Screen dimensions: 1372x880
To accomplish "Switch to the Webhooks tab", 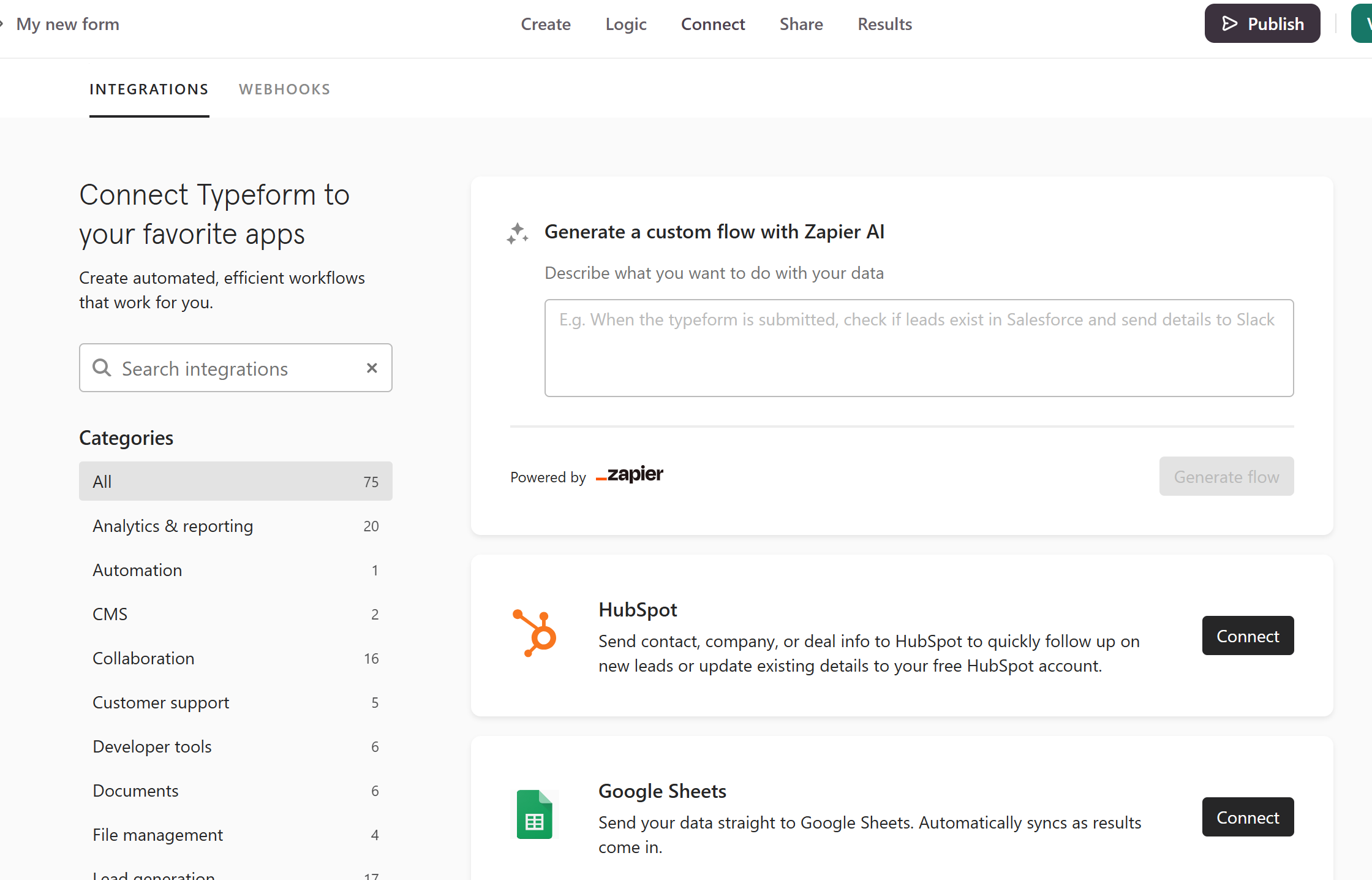I will click(284, 89).
